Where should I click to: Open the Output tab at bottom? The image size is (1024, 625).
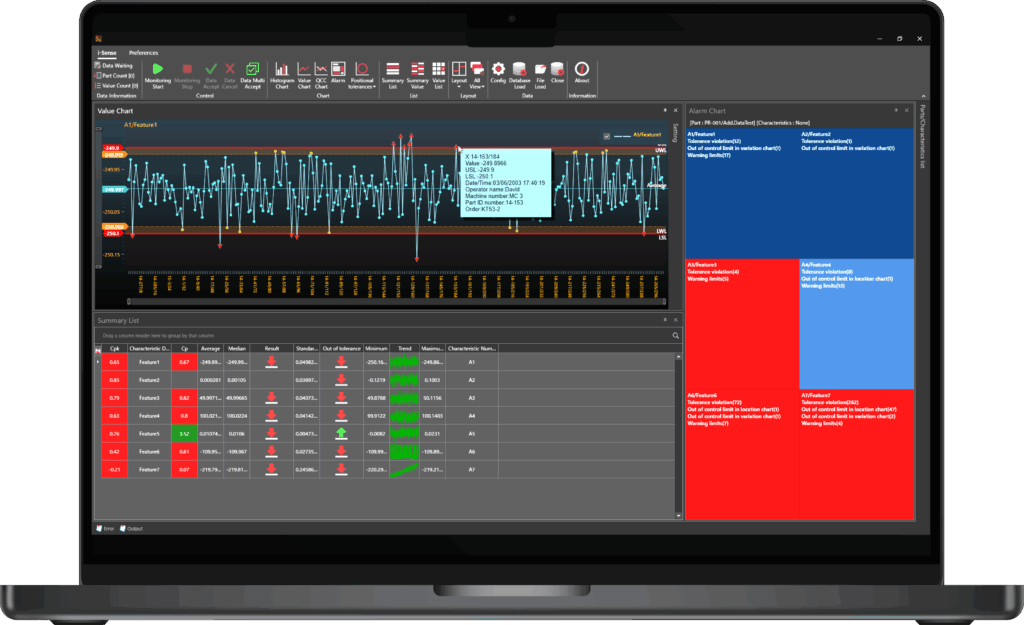click(131, 528)
